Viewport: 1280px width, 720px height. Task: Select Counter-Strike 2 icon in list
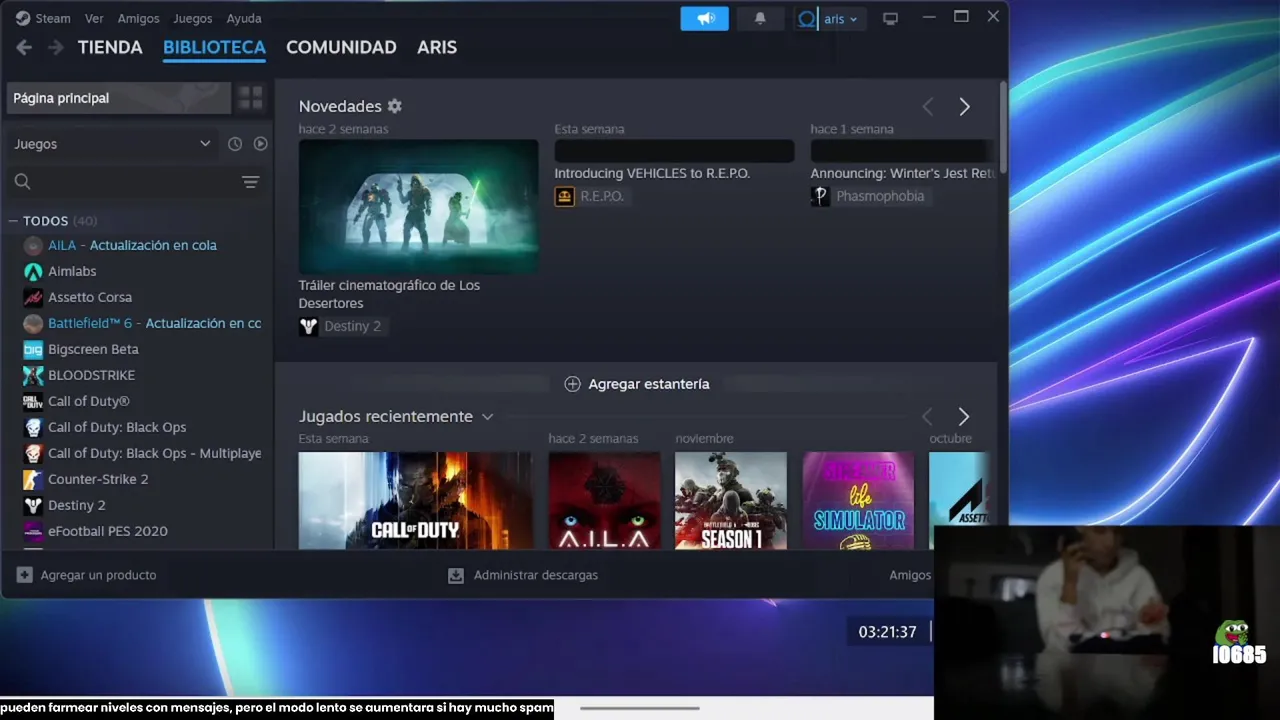click(33, 479)
